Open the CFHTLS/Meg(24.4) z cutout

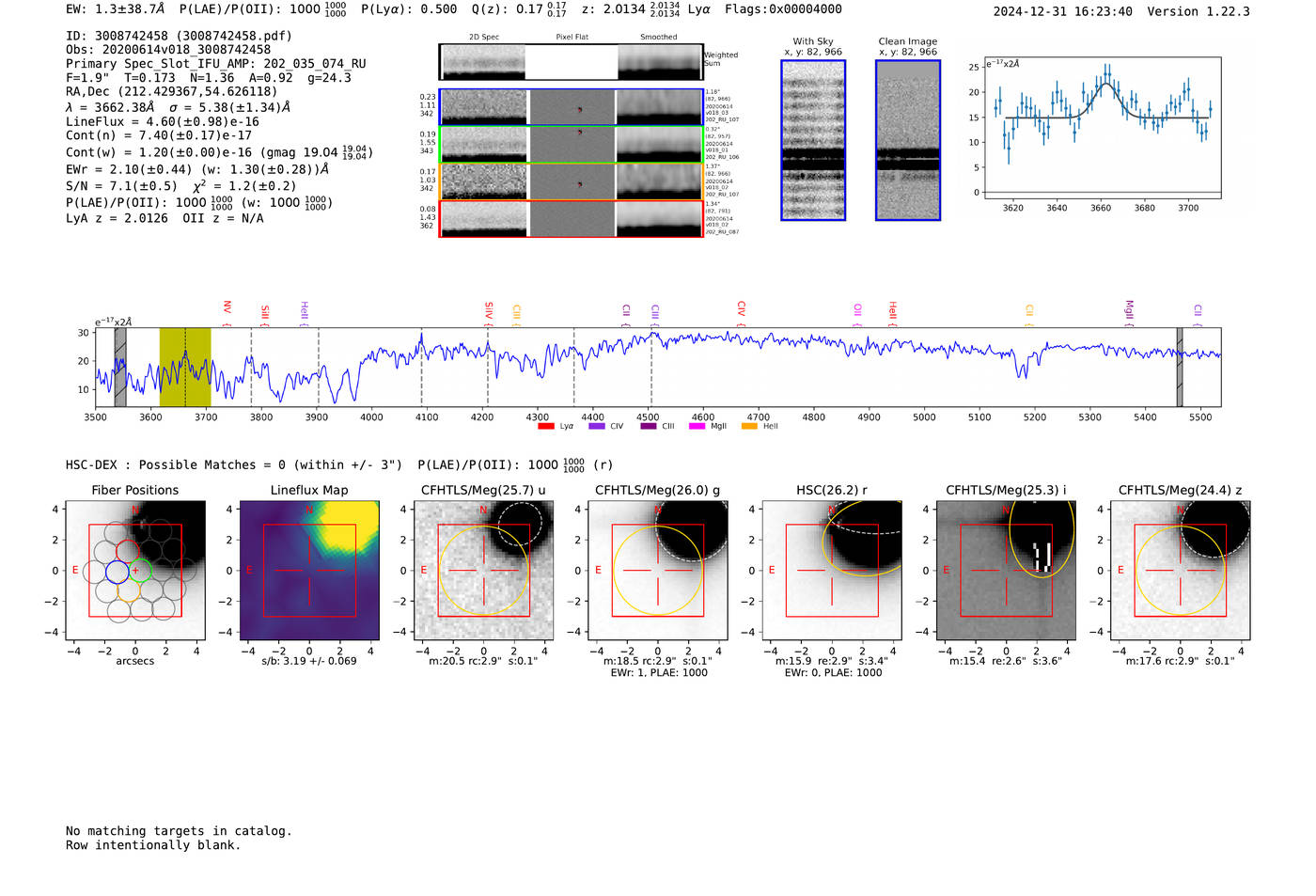pyautogui.click(x=1181, y=571)
